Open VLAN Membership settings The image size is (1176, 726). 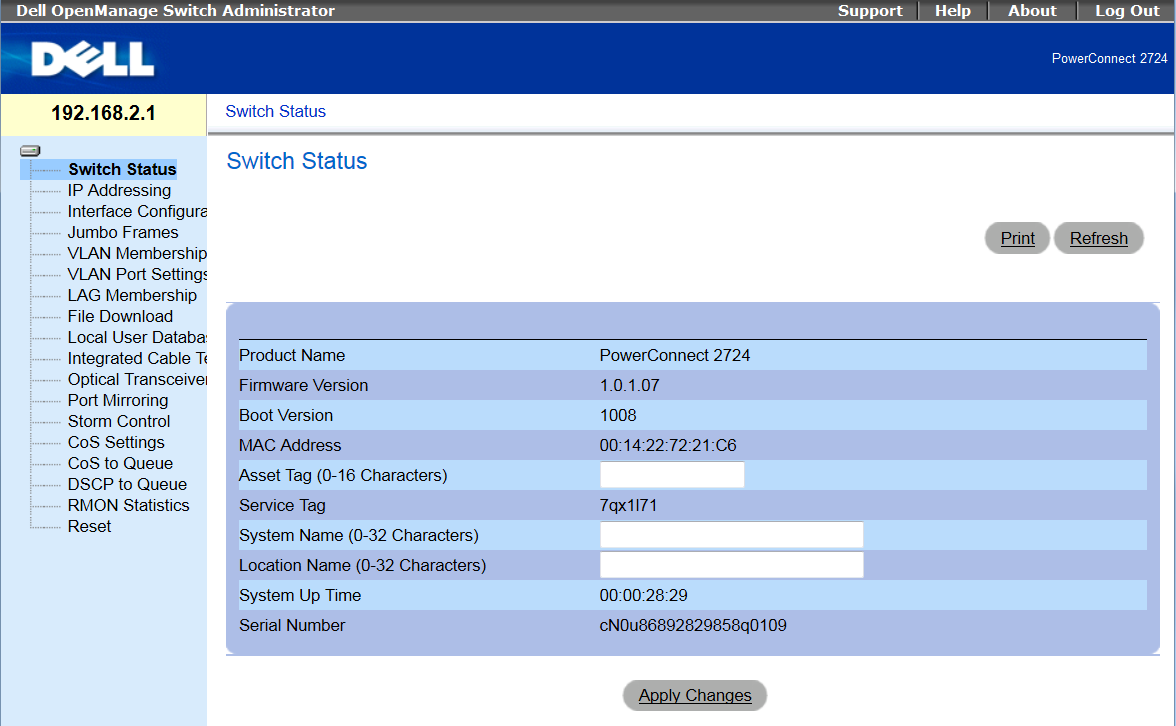point(136,253)
